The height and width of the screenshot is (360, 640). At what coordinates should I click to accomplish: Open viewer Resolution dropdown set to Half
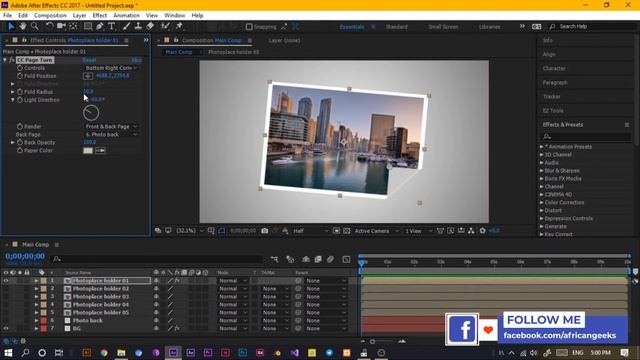310,231
